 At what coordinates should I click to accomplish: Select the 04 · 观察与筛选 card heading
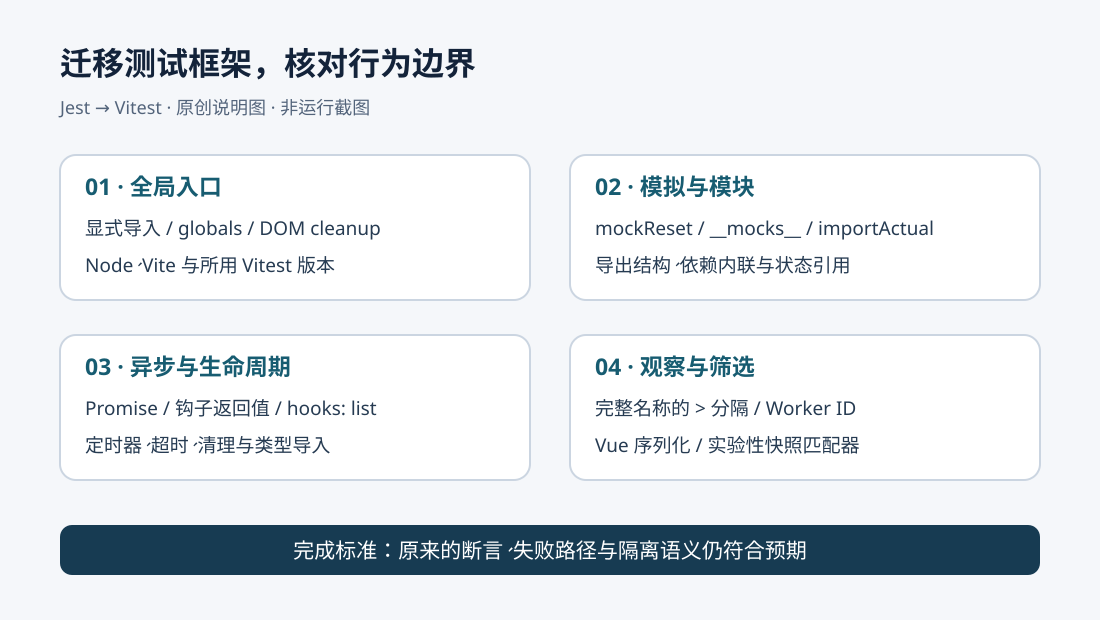[674, 367]
